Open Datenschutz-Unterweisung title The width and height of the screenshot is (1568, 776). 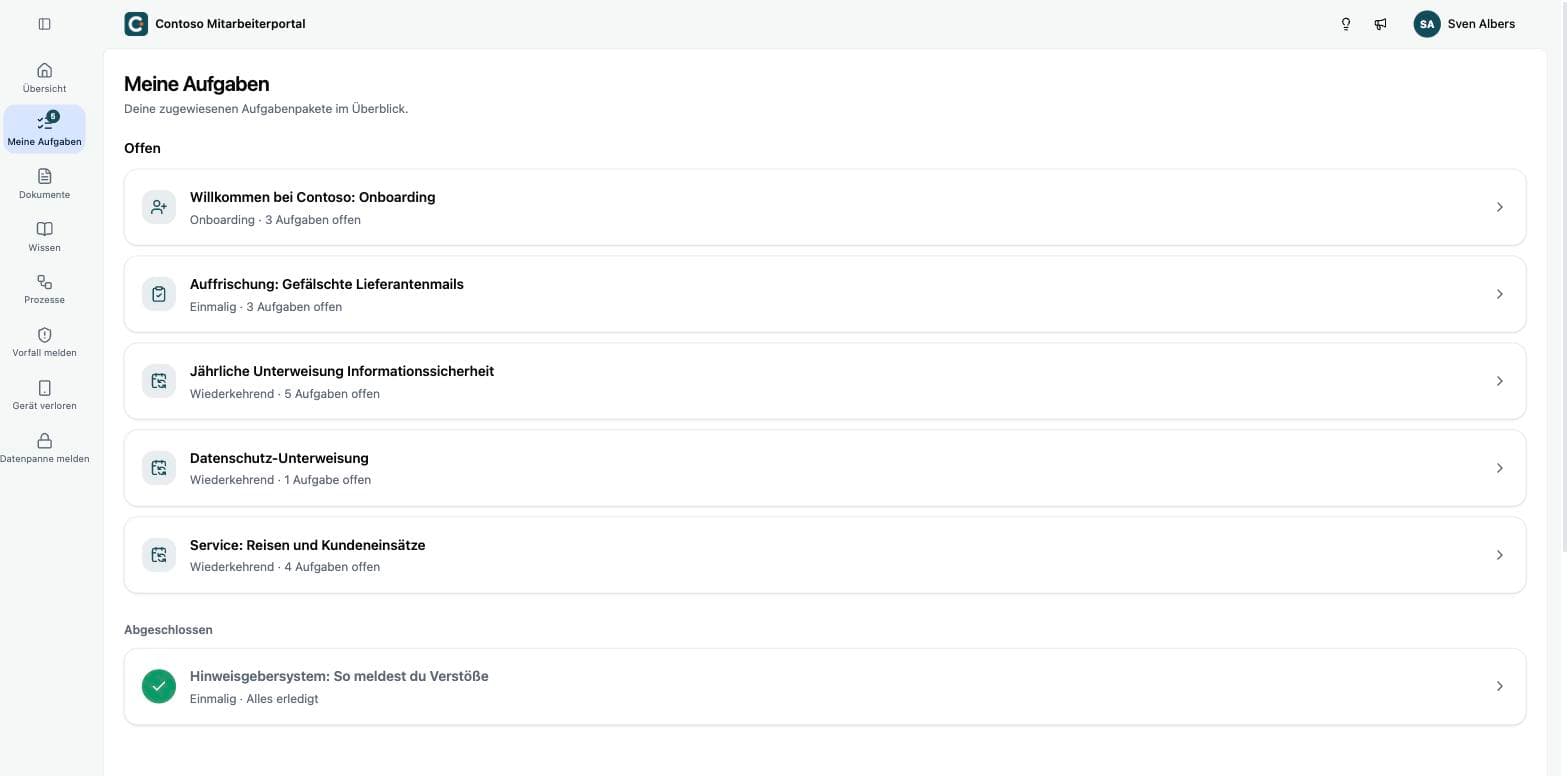coord(279,458)
